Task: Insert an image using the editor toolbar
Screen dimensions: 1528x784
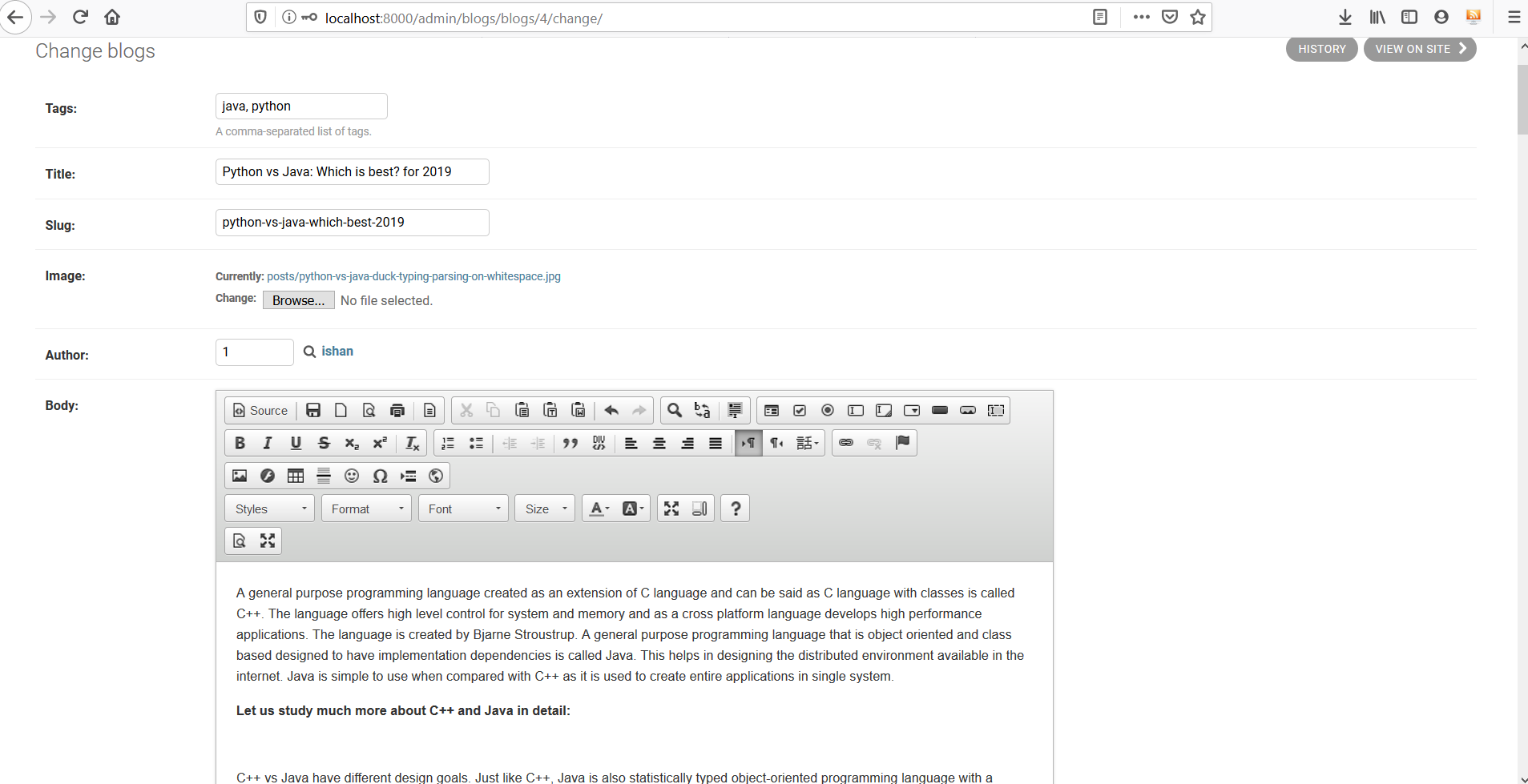Action: [x=240, y=476]
